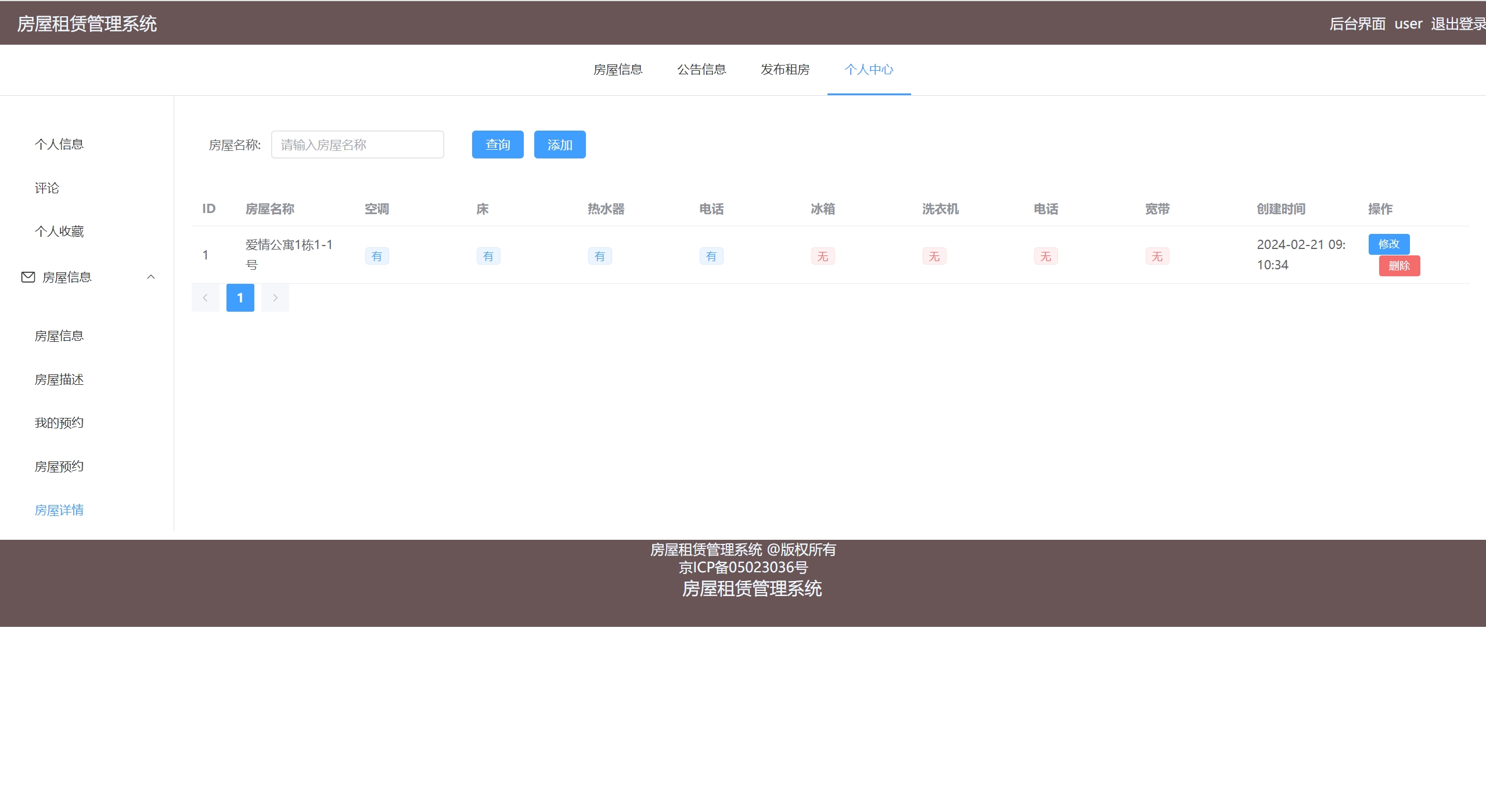Click 修改 to edit the row

[1388, 244]
